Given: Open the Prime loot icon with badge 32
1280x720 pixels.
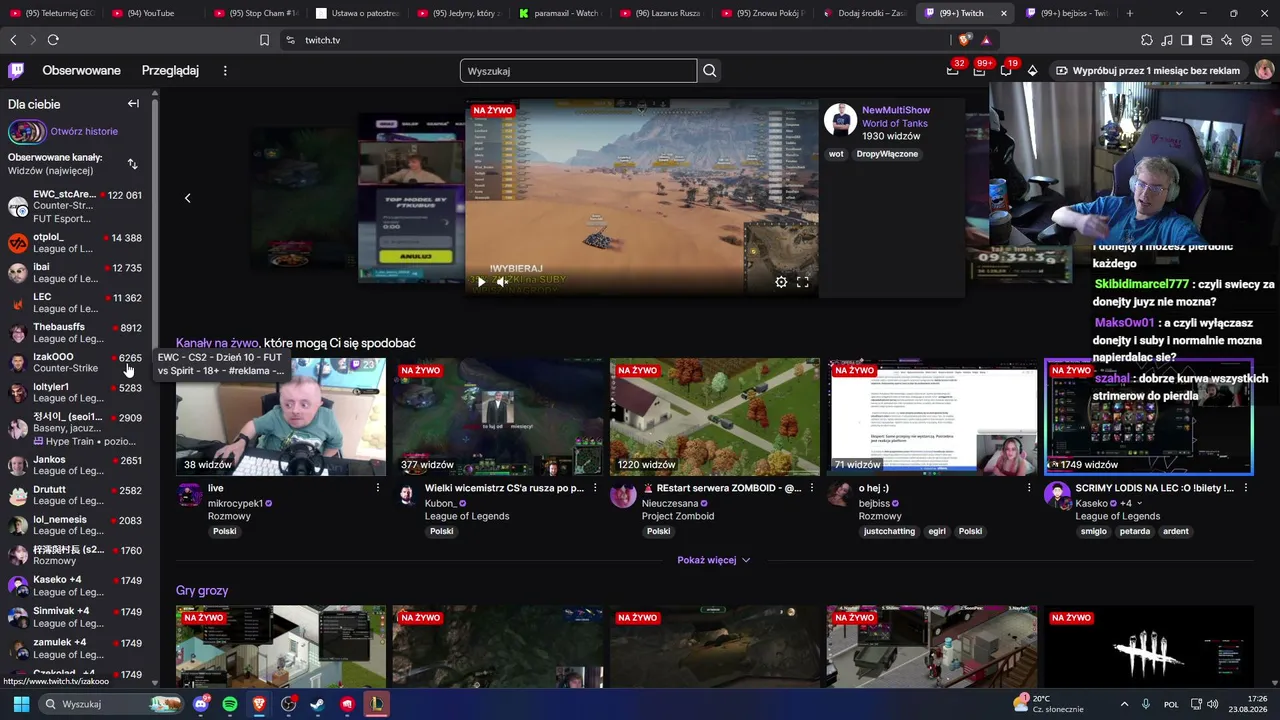Looking at the screenshot, I should (x=953, y=71).
